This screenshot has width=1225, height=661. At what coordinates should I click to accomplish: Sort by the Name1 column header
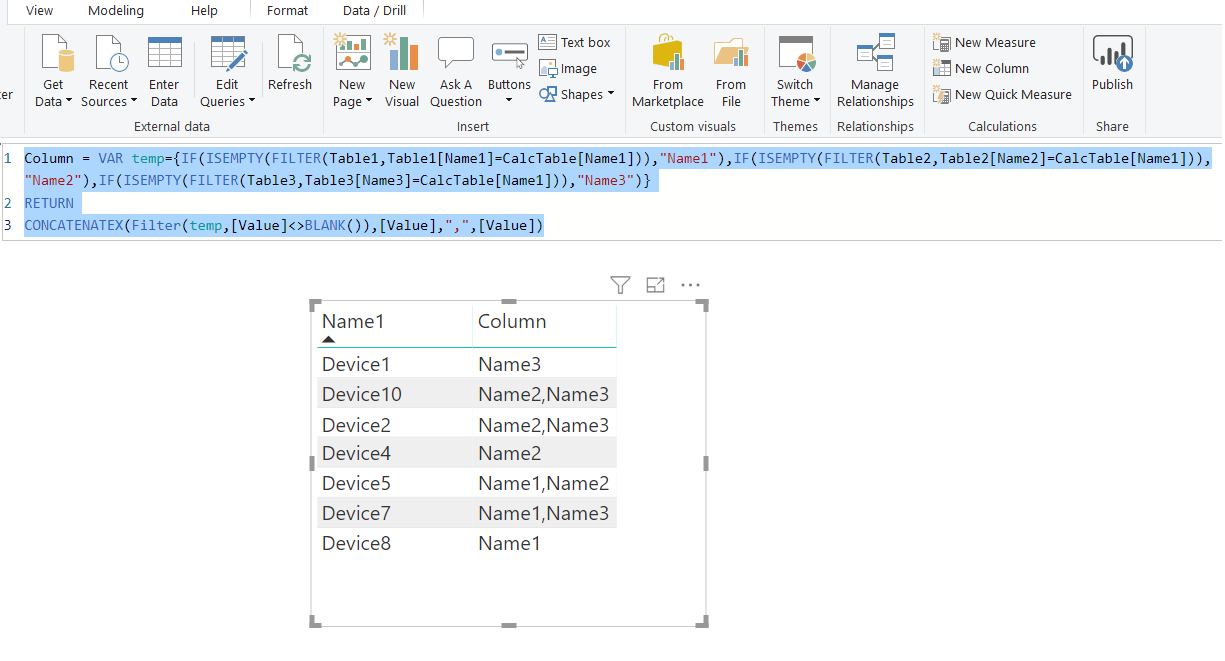pos(353,322)
